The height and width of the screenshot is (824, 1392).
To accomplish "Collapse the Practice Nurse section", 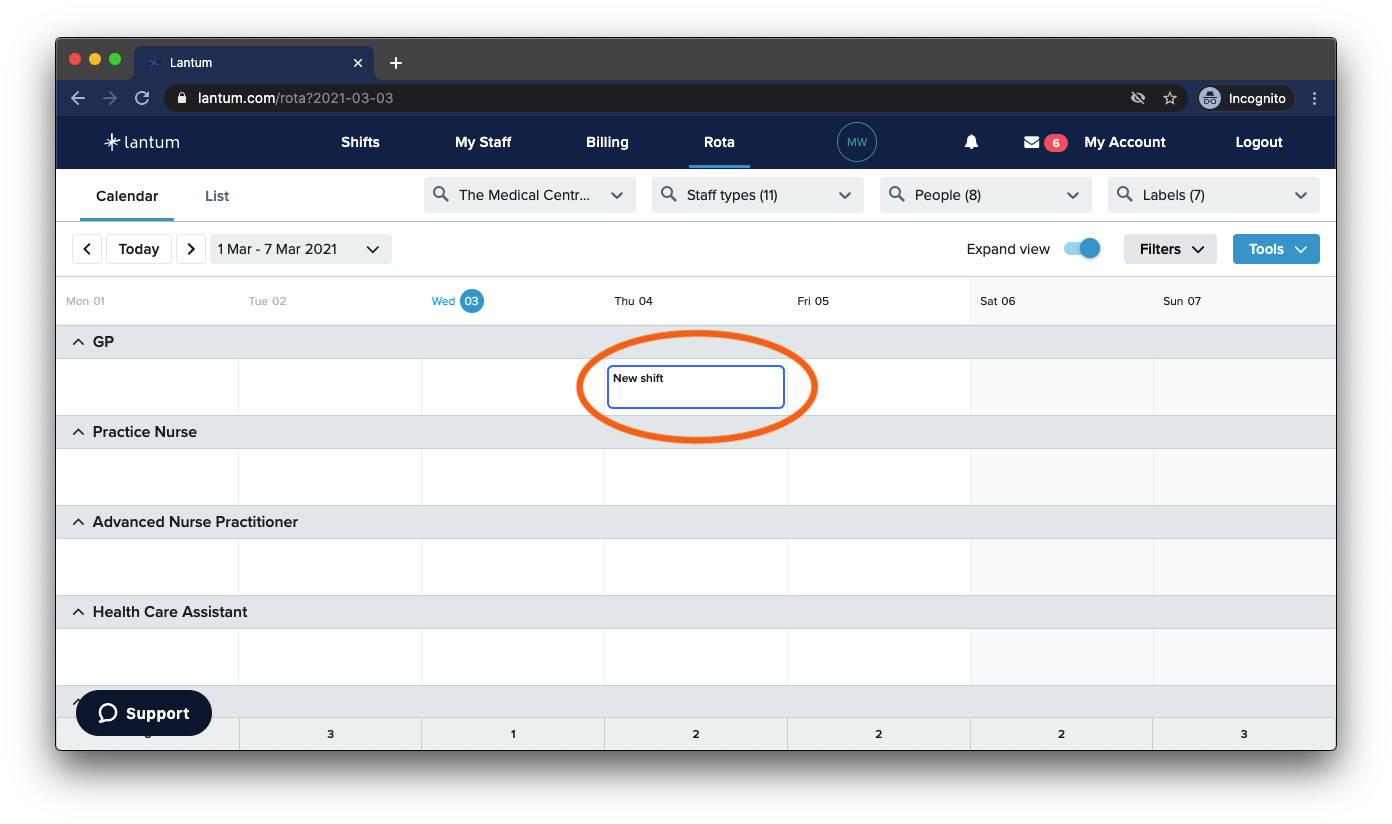I will pyautogui.click(x=79, y=432).
